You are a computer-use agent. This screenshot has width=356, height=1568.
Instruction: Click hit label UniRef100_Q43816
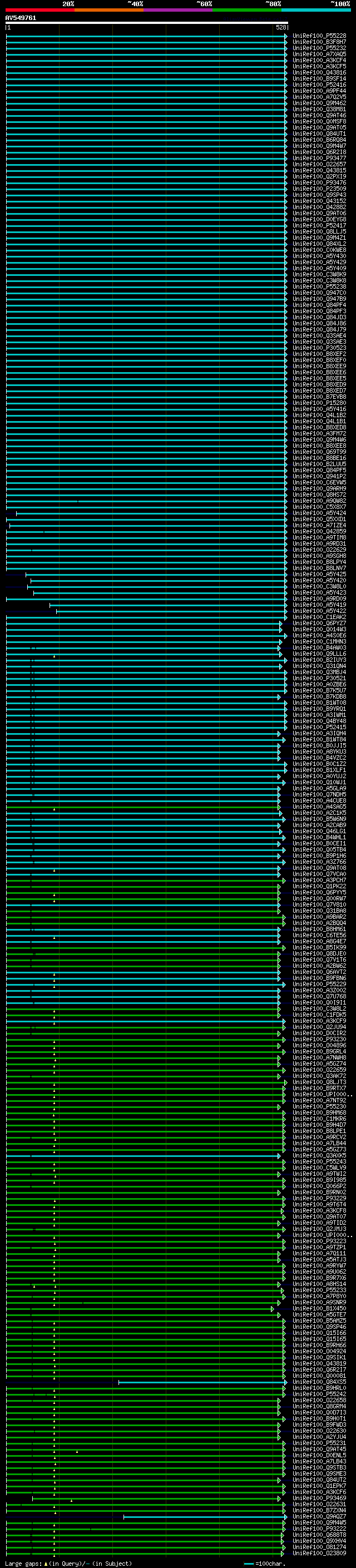(319, 72)
